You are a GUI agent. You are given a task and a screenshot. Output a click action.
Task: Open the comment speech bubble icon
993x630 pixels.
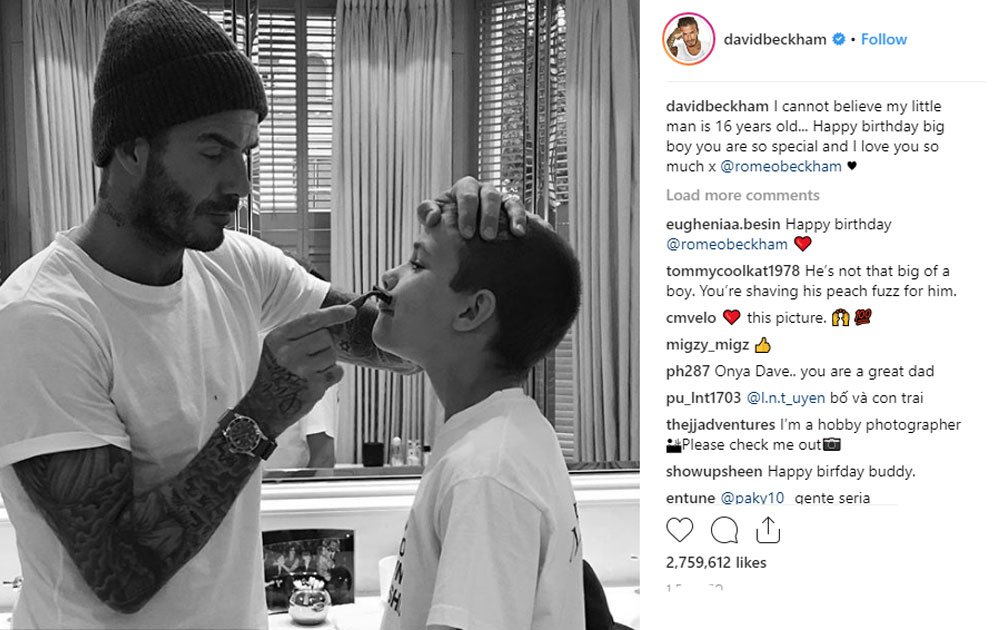(724, 529)
